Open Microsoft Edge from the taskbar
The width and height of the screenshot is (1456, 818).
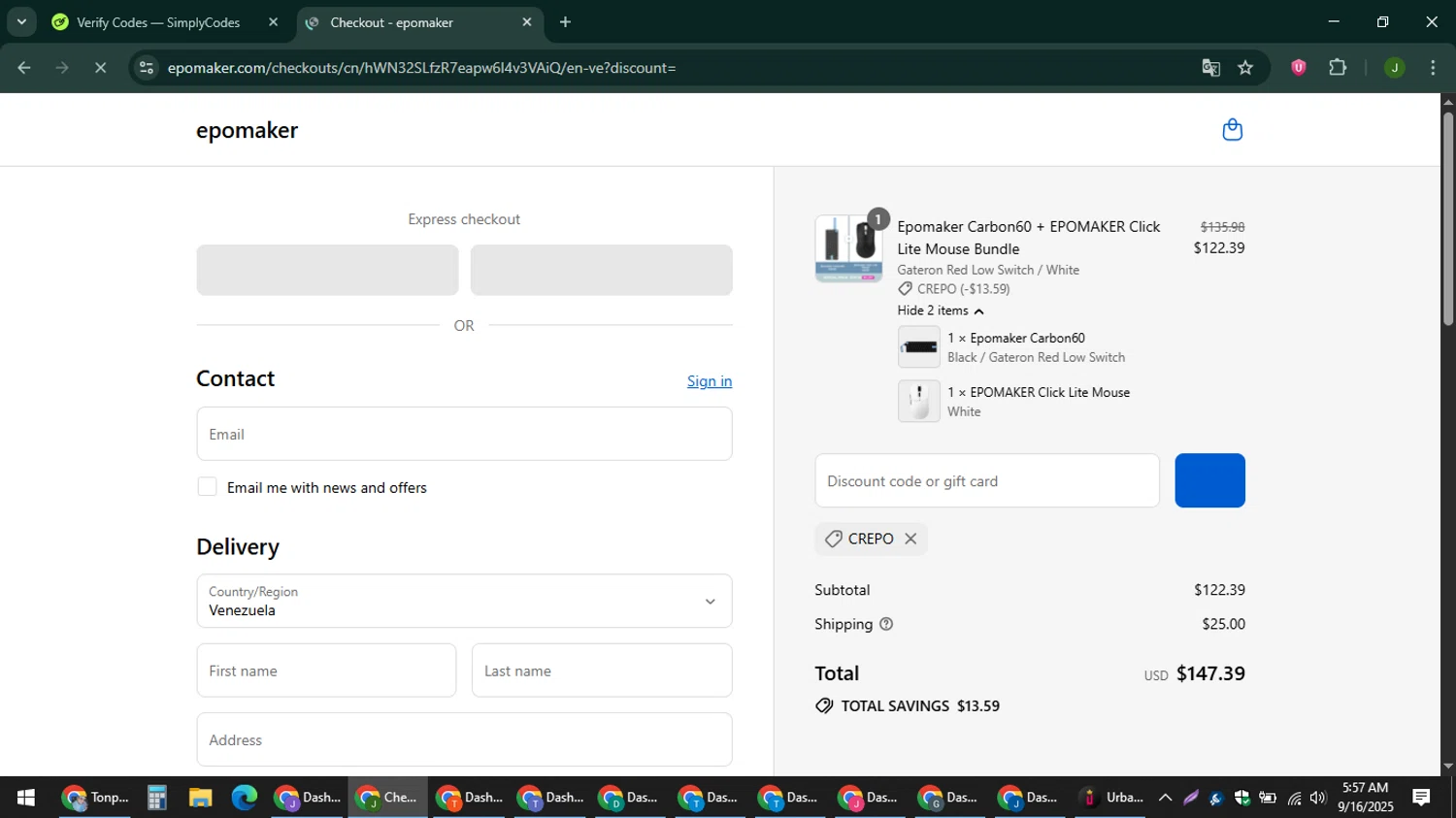tap(245, 798)
